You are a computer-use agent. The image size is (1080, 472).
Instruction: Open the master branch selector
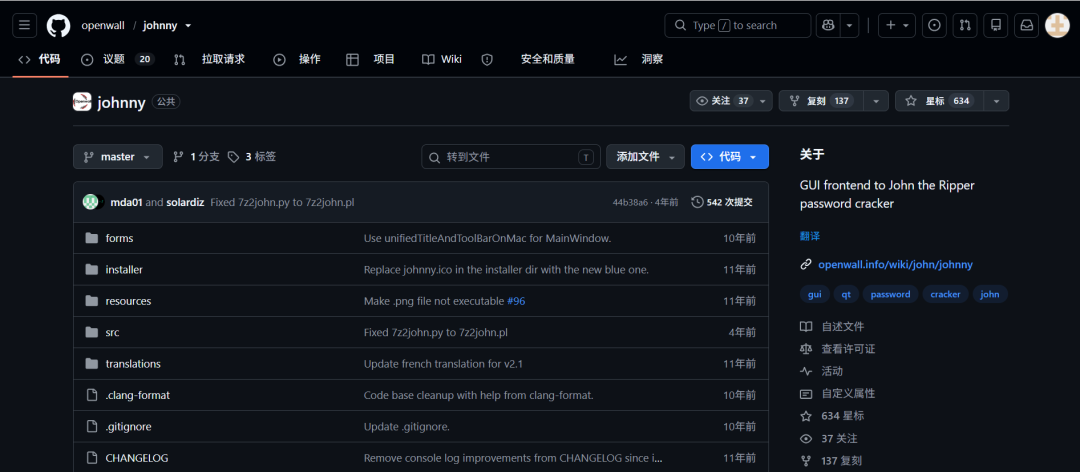(x=118, y=156)
